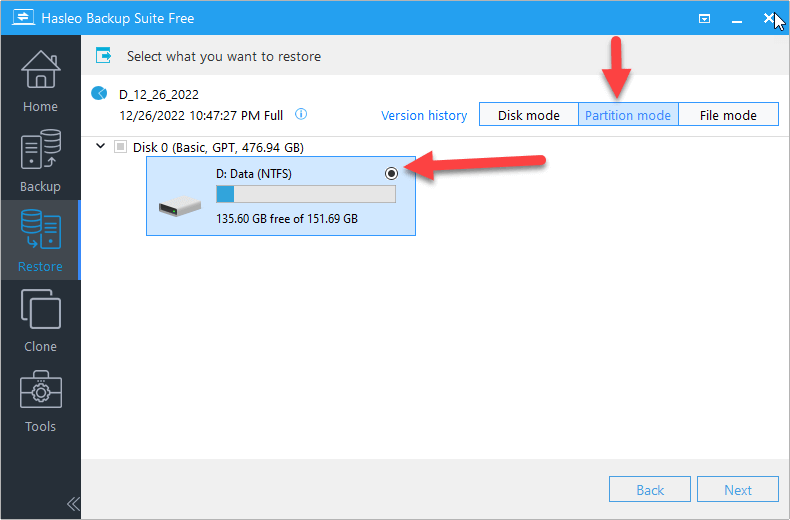Click the restore header arrow icon
The image size is (790, 520).
click(103, 56)
